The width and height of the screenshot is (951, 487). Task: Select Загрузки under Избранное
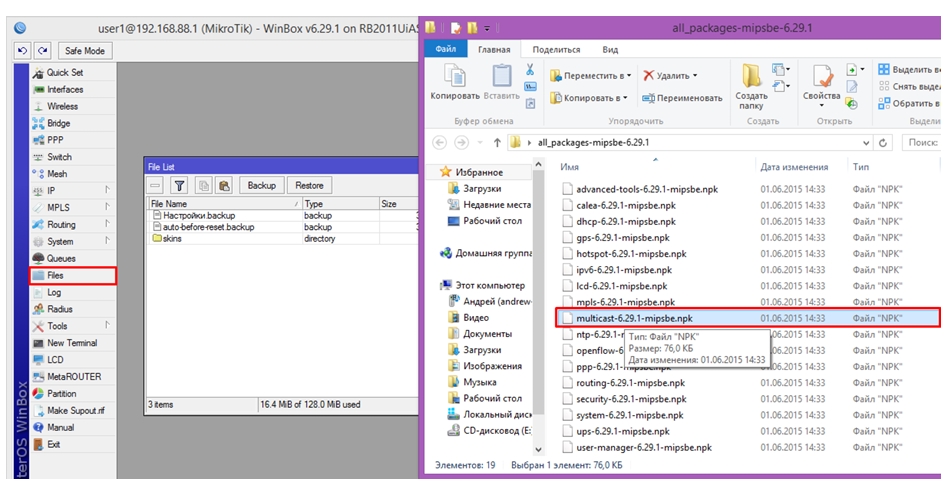475,189
